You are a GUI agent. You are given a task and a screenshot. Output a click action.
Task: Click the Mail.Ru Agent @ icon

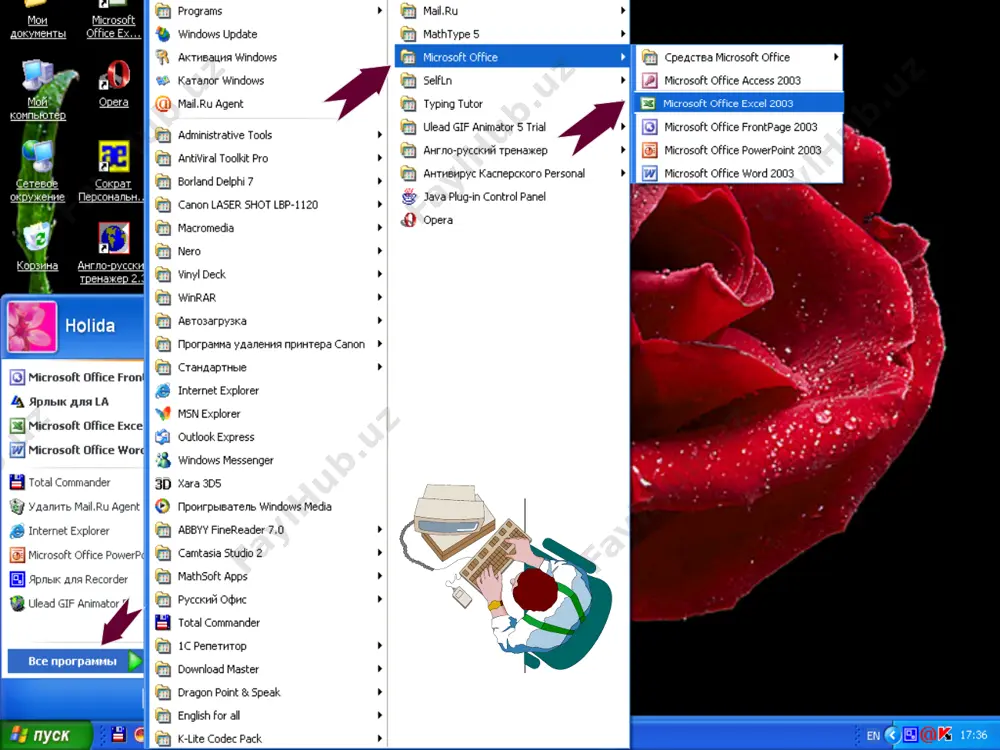pos(163,104)
